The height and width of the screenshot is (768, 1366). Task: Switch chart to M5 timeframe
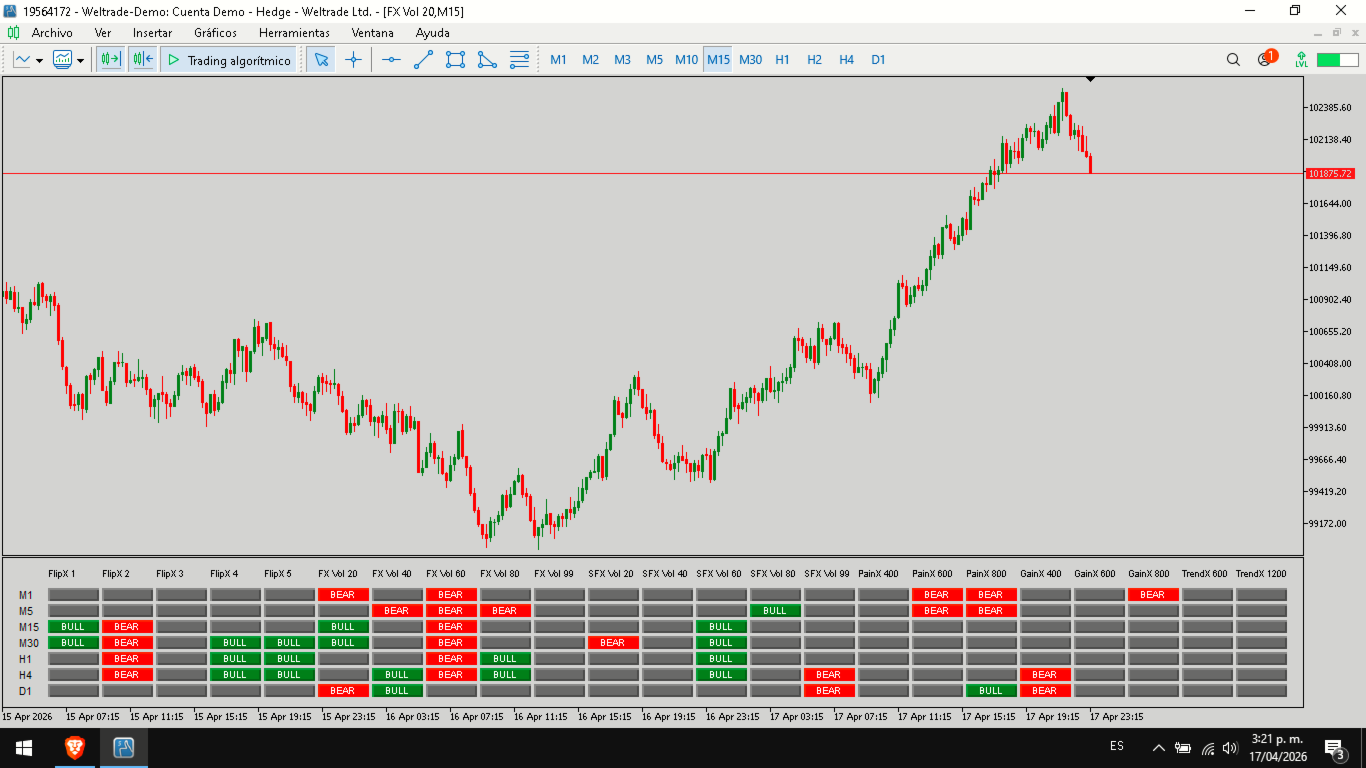click(x=654, y=60)
